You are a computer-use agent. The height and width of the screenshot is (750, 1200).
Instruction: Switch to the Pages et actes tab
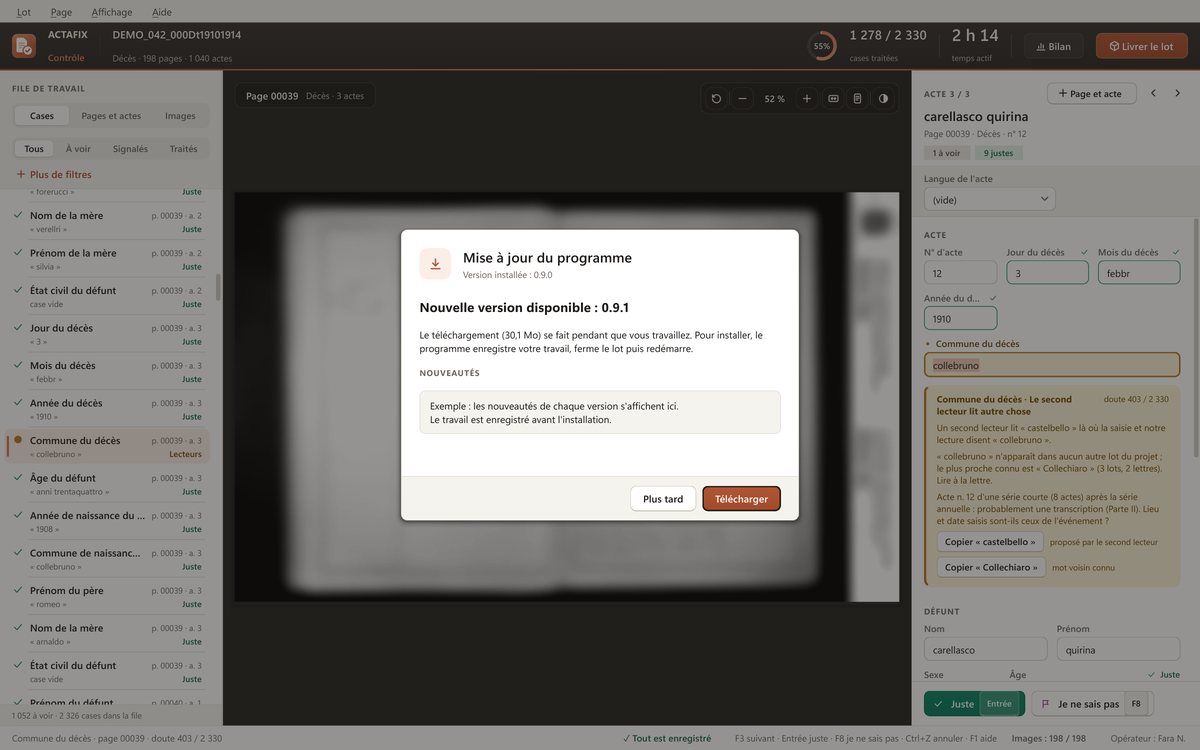(x=111, y=116)
